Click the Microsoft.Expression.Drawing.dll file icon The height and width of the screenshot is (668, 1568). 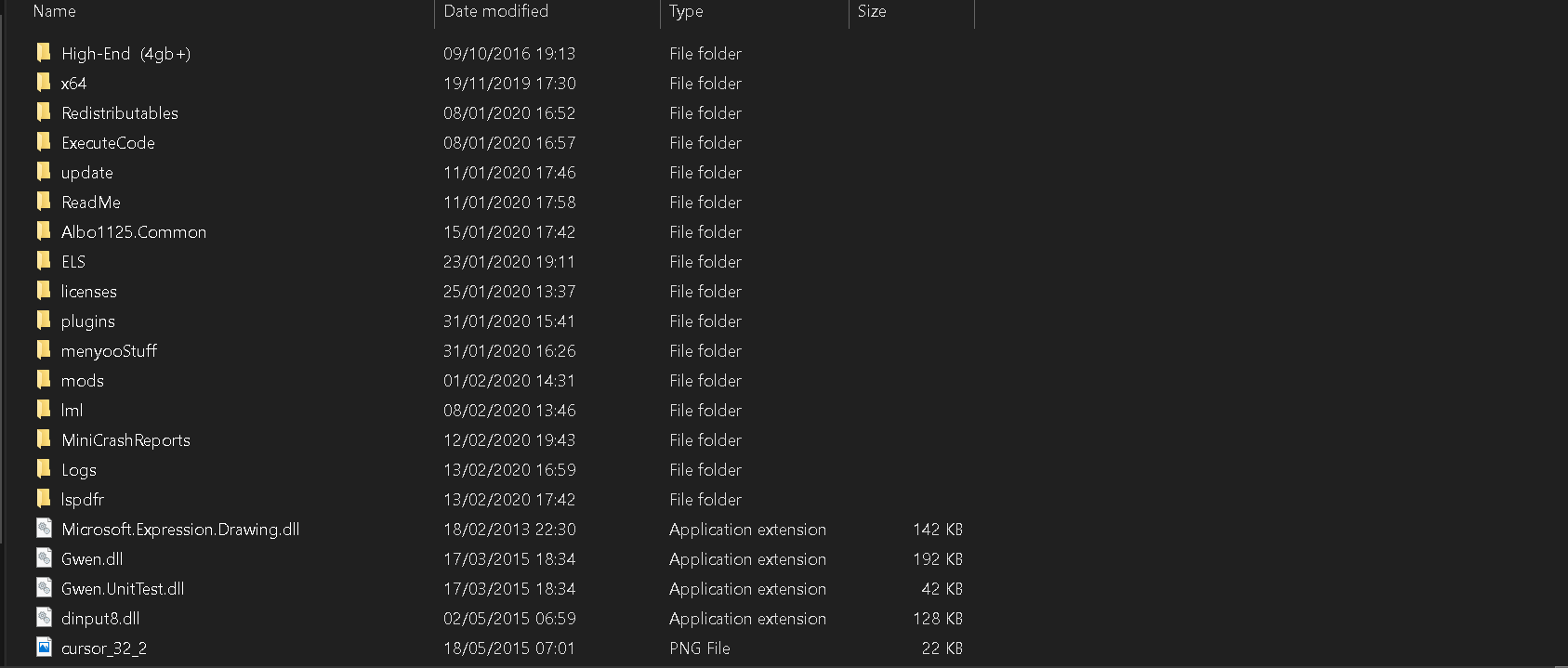(x=44, y=528)
